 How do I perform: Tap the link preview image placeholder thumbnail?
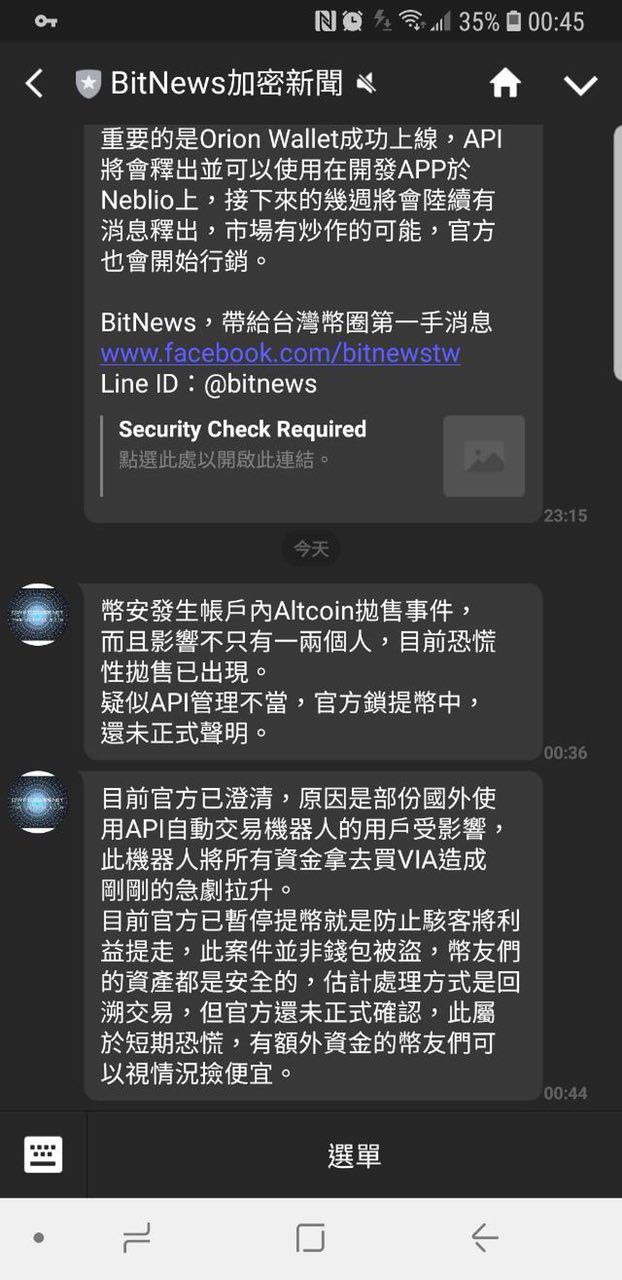click(484, 456)
